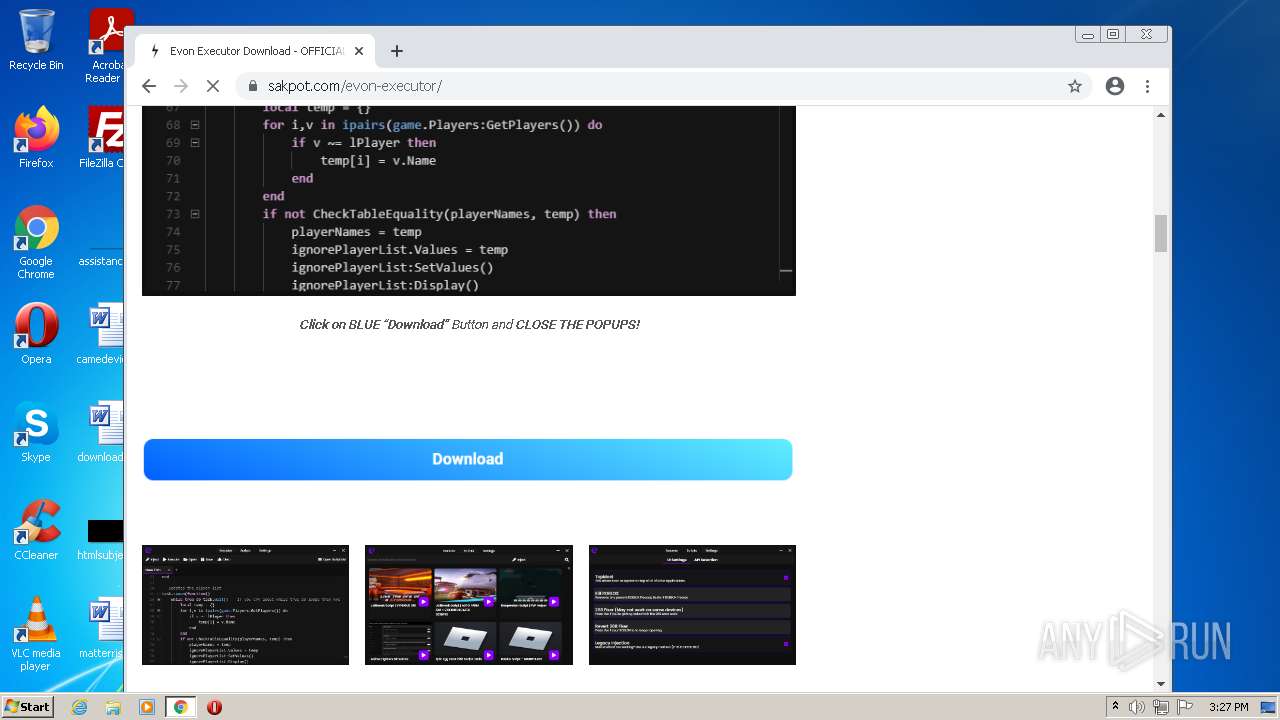The height and width of the screenshot is (720, 1280).
Task: View the site security lock icon
Action: tap(252, 86)
